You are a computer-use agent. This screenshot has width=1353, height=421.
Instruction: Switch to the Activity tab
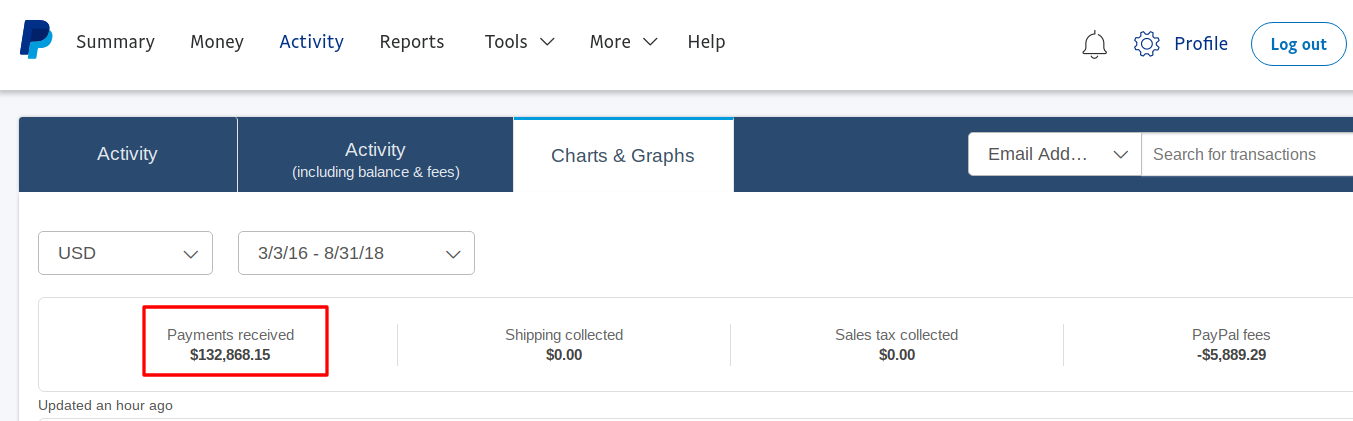pyautogui.click(x=127, y=154)
